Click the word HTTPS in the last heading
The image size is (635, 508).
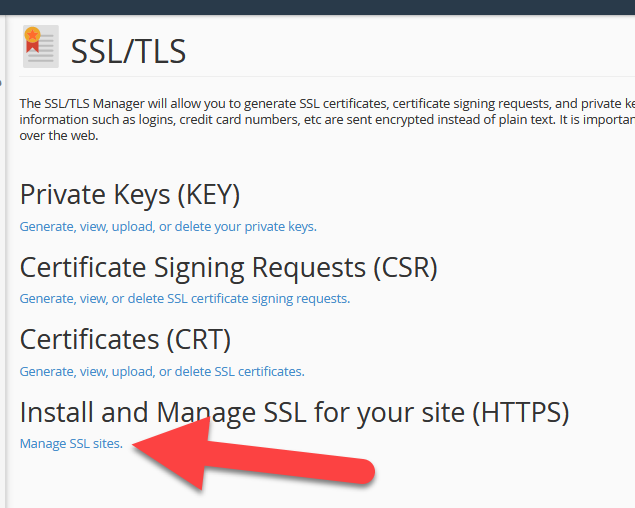pyautogui.click(x=521, y=412)
